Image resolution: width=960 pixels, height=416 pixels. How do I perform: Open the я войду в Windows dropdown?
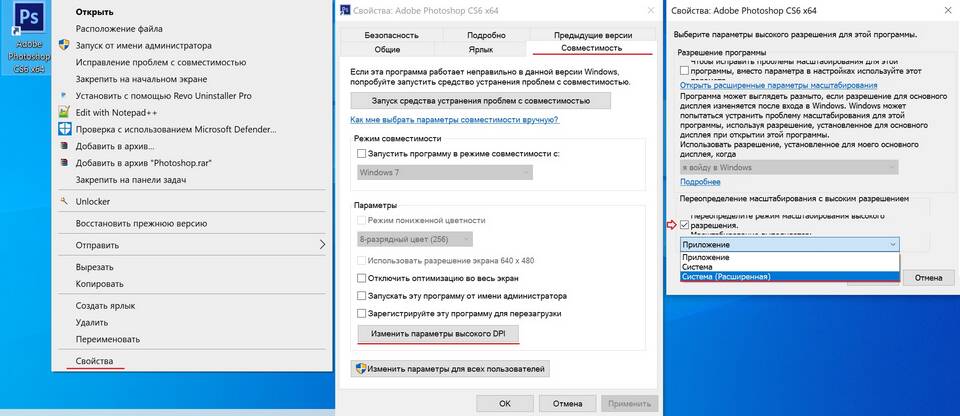[x=789, y=167]
